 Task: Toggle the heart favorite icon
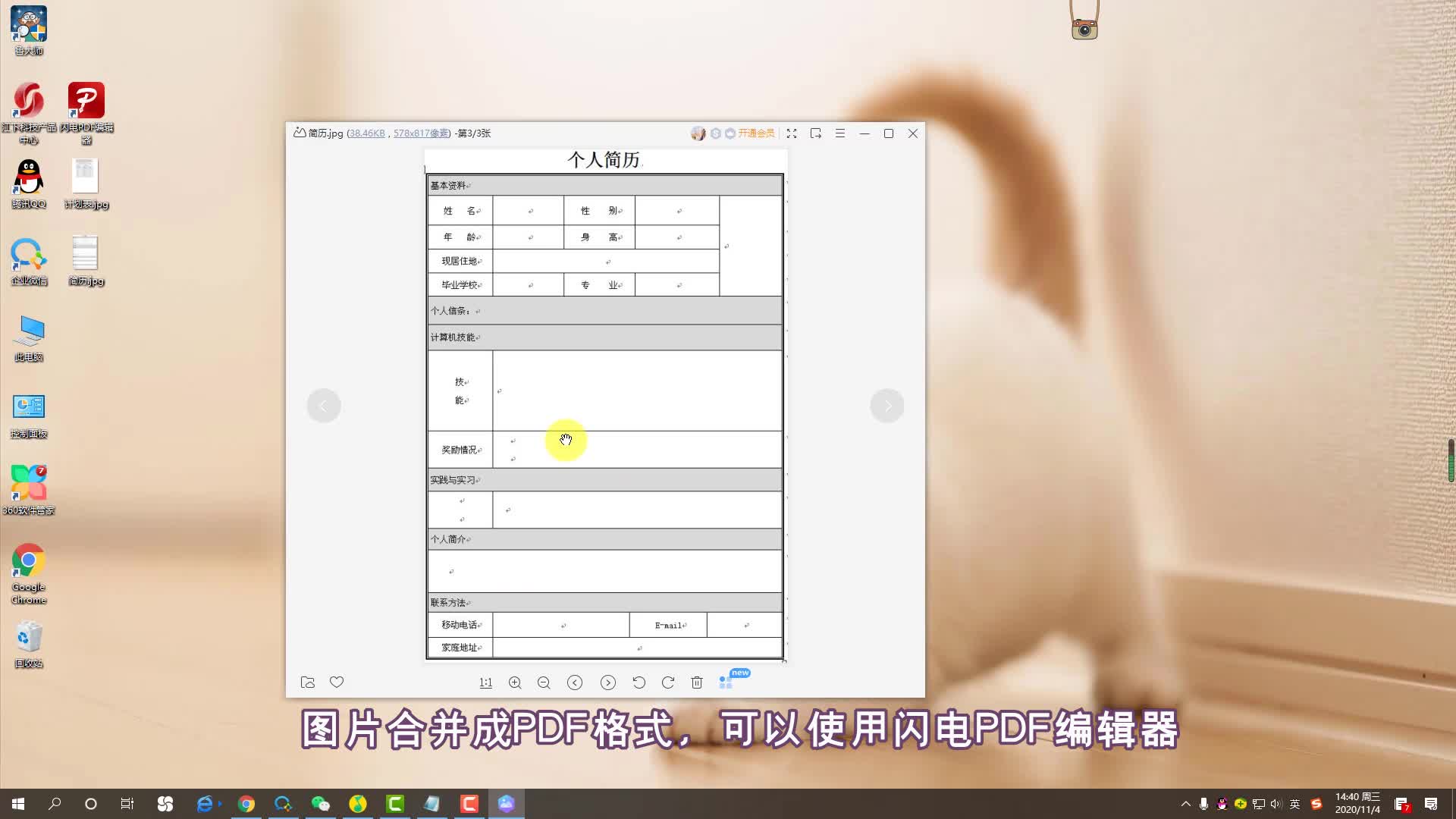pyautogui.click(x=337, y=682)
